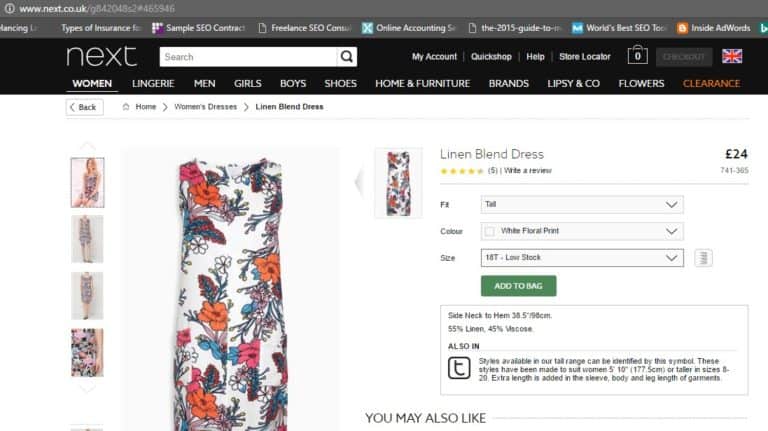Click the search magnifier icon

[347, 57]
